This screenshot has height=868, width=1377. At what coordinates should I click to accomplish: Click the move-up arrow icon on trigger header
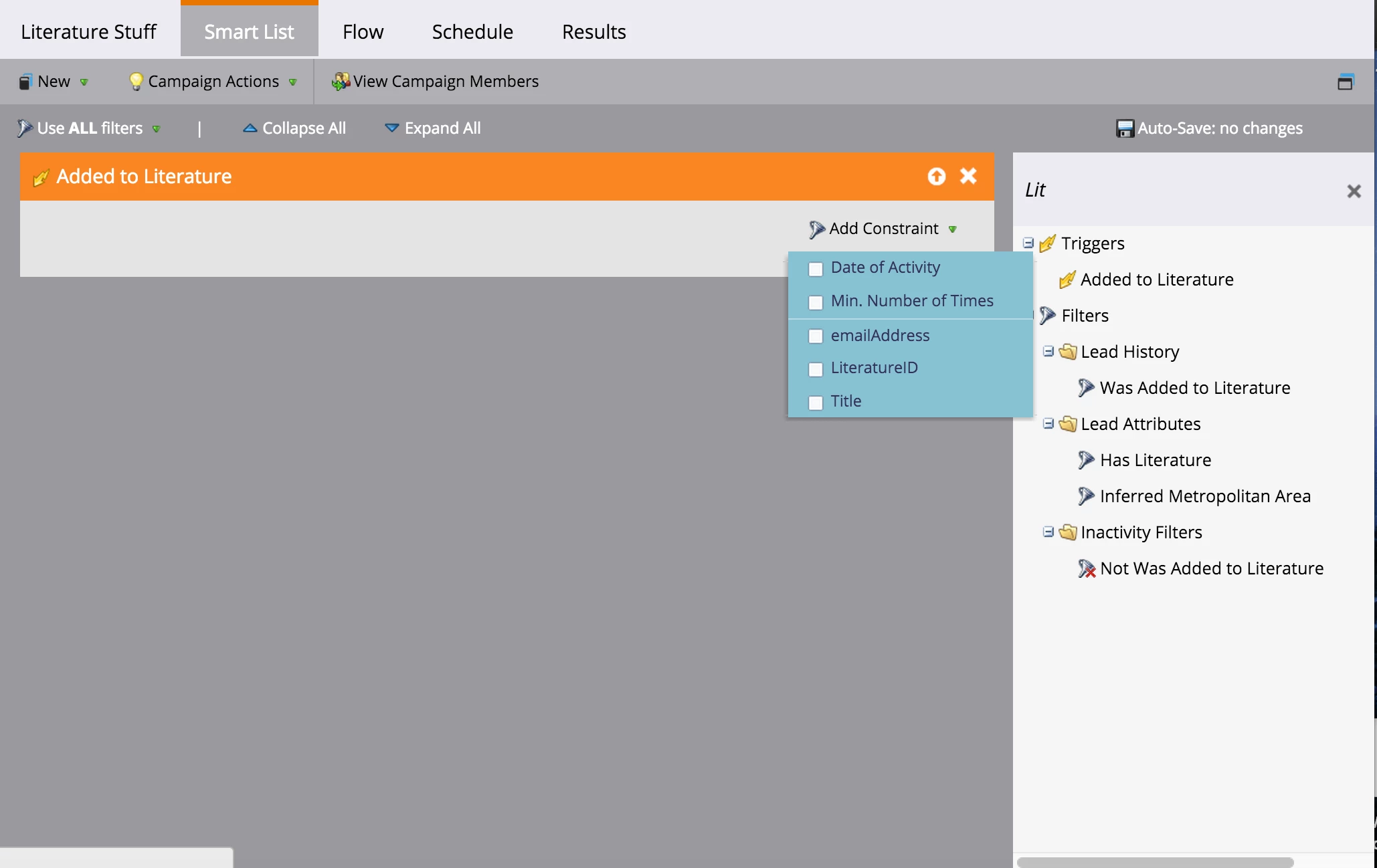(937, 176)
